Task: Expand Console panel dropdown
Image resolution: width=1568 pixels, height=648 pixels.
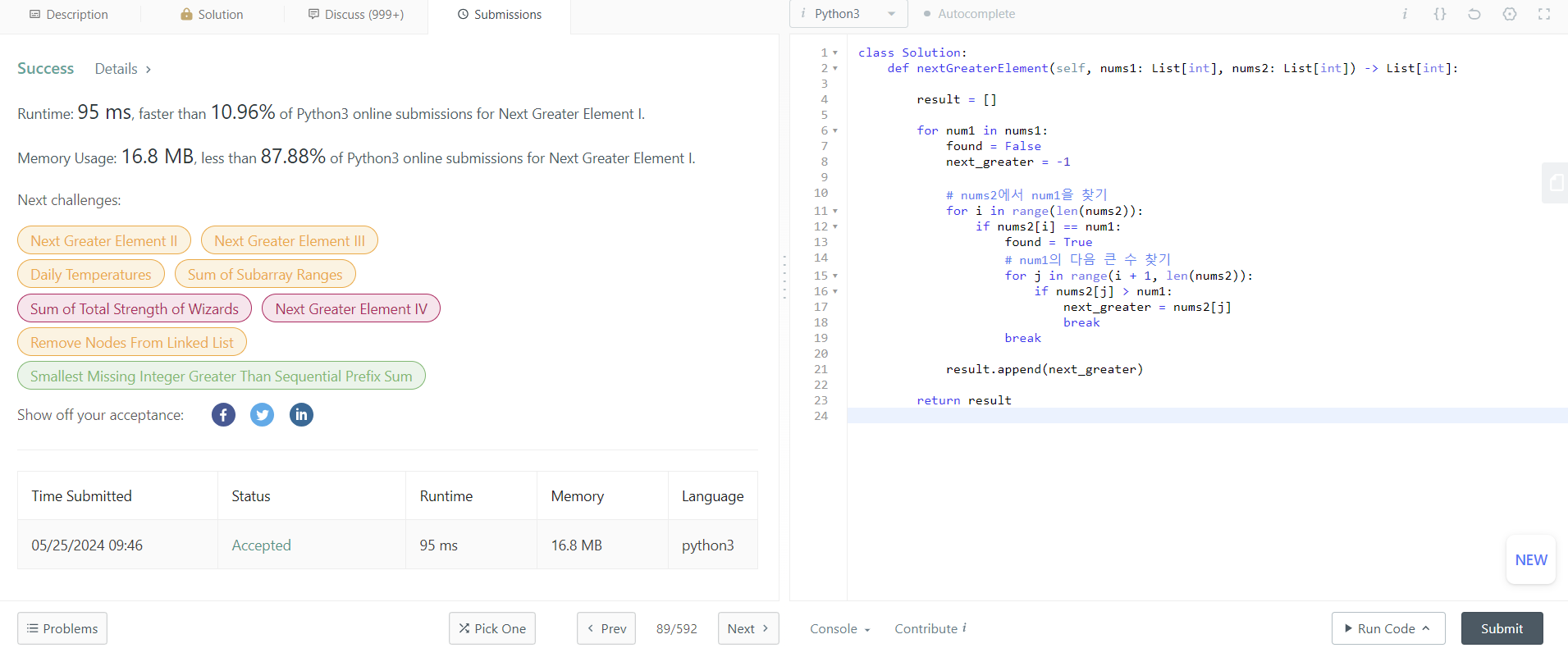Action: (x=840, y=628)
